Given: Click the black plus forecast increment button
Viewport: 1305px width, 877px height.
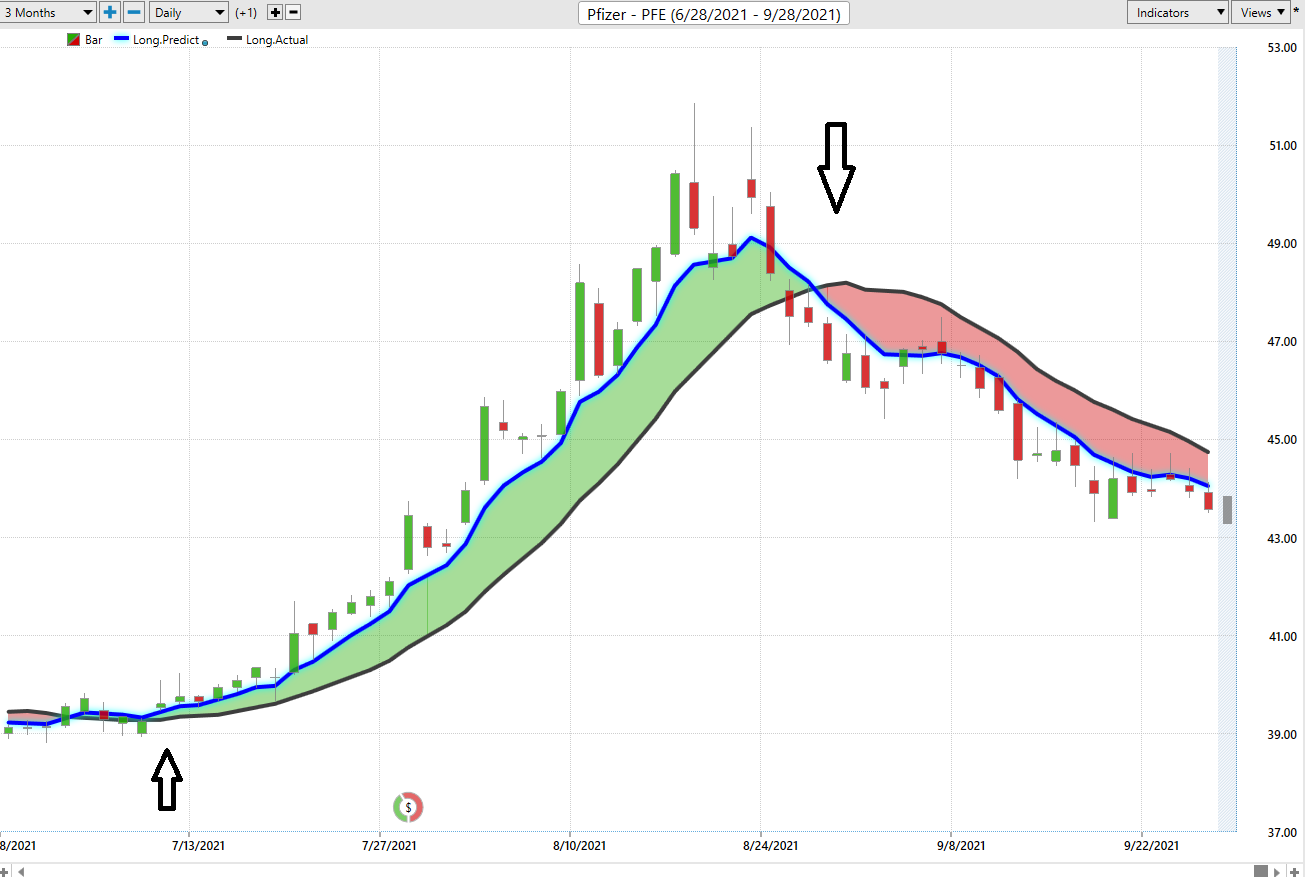Looking at the screenshot, I should [x=275, y=13].
